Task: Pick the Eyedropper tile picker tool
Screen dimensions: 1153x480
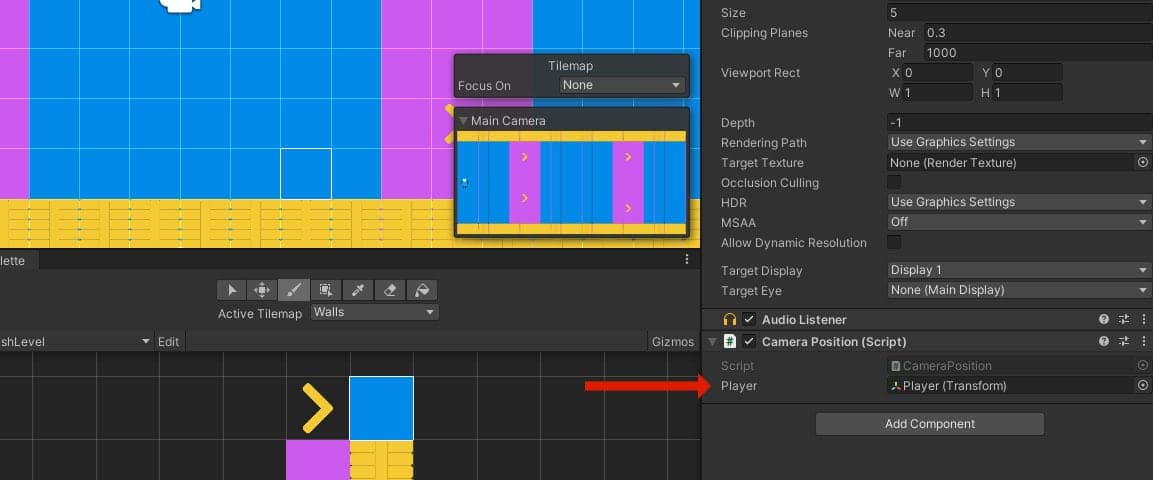Action: pos(358,290)
